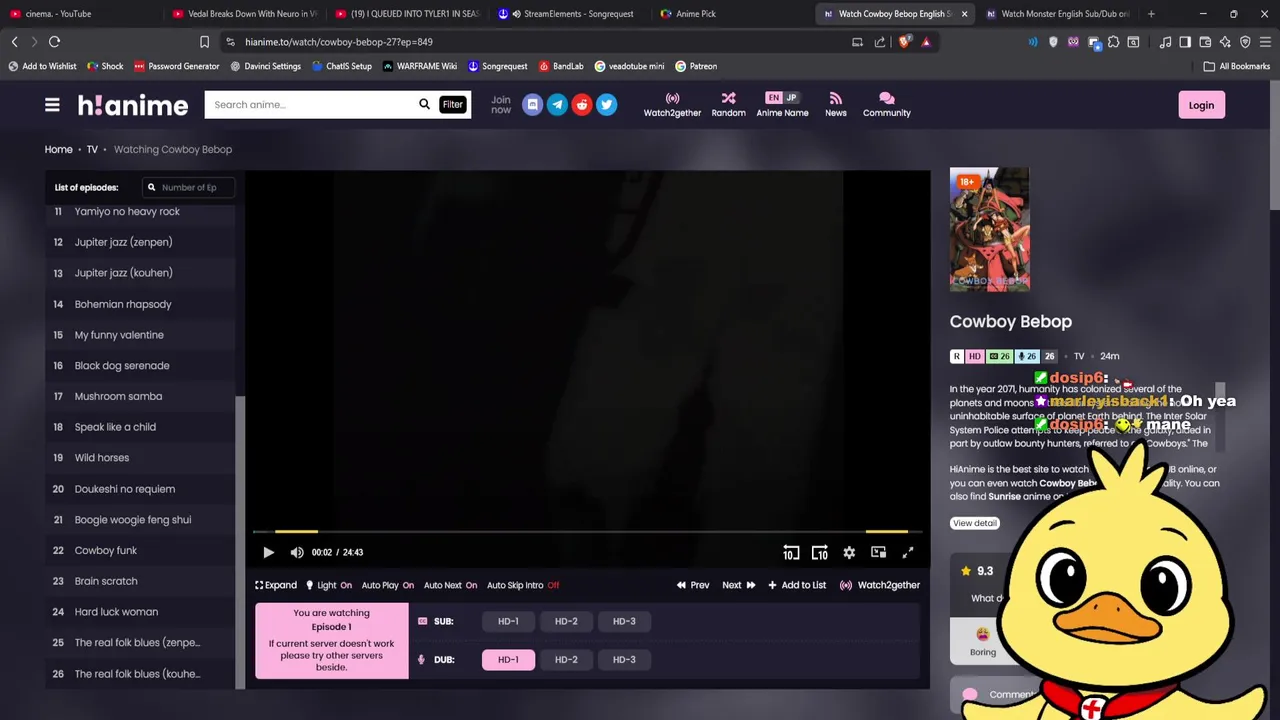The image size is (1280, 720).
Task: Open video player settings gear
Action: pyautogui.click(x=849, y=552)
